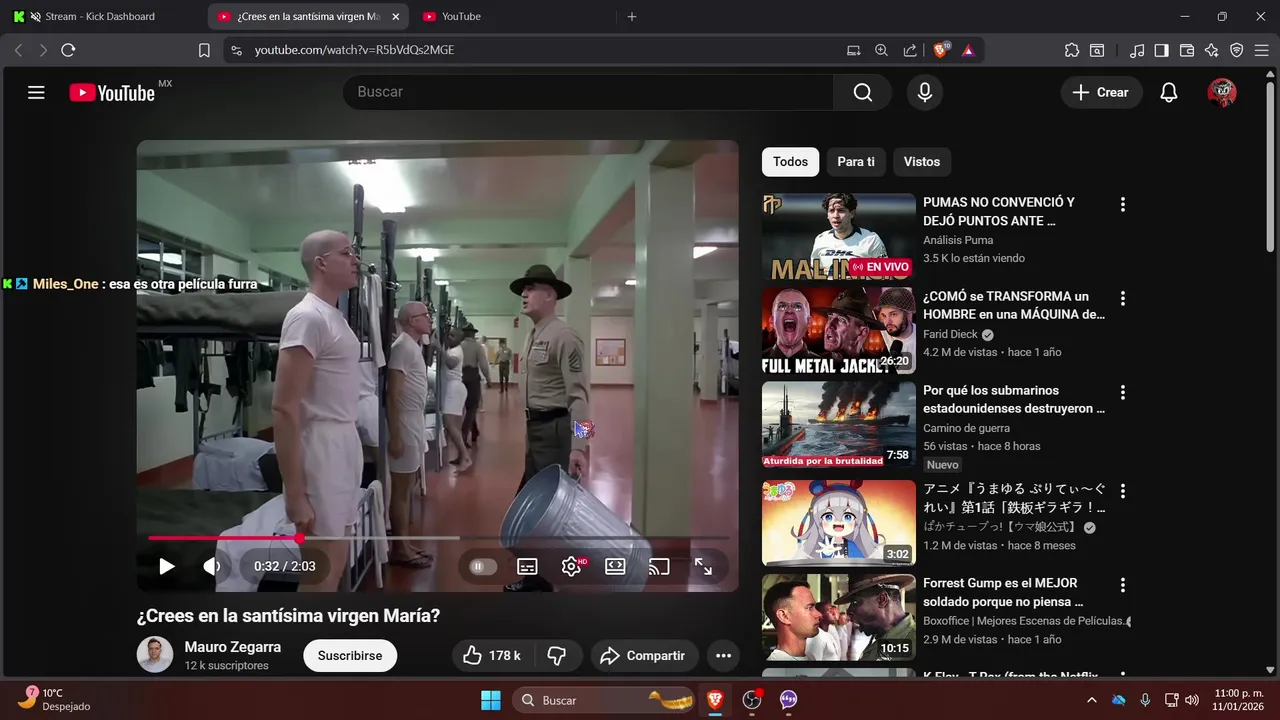Reload the page

point(68,50)
